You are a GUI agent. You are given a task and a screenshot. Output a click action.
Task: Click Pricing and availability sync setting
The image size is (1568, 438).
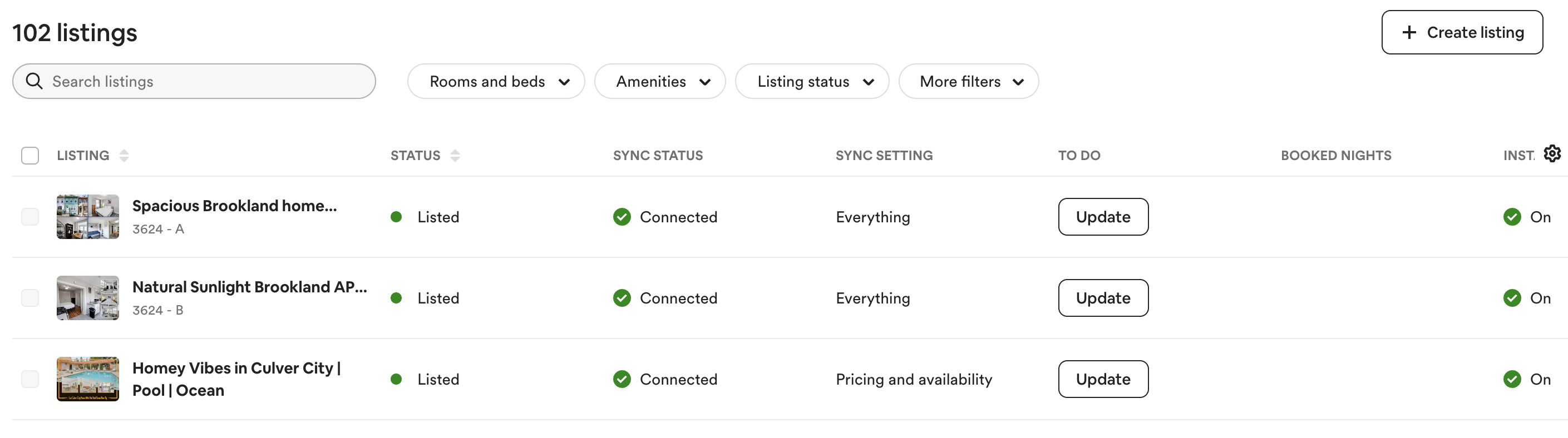(914, 379)
